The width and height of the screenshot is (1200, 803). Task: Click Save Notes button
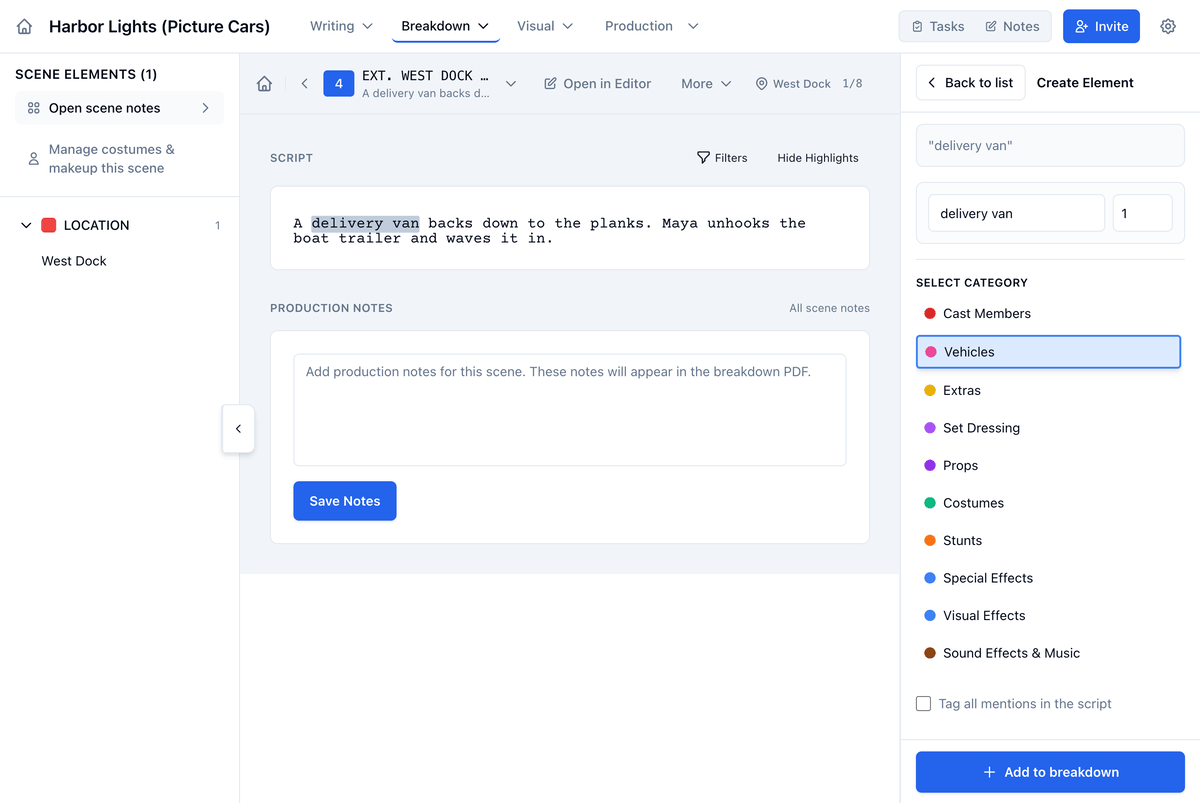(345, 501)
